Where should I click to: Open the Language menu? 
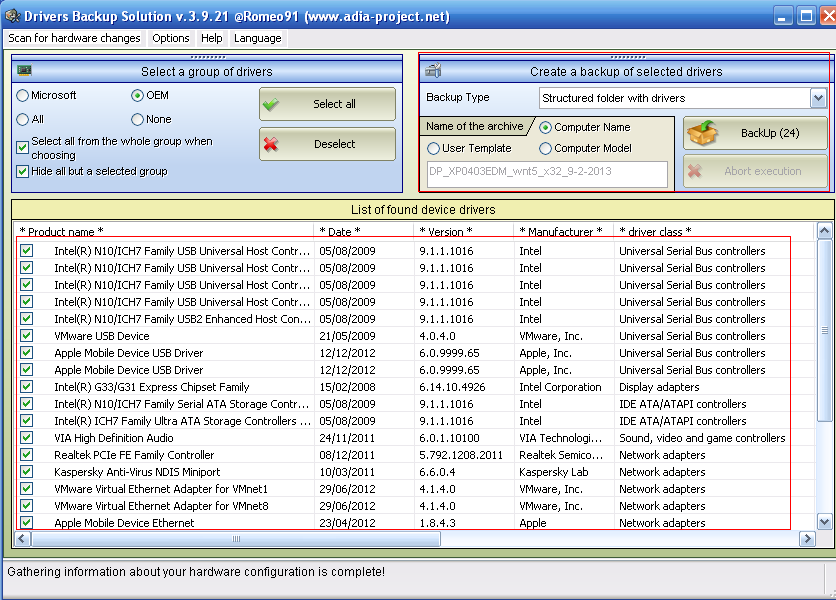click(x=258, y=38)
